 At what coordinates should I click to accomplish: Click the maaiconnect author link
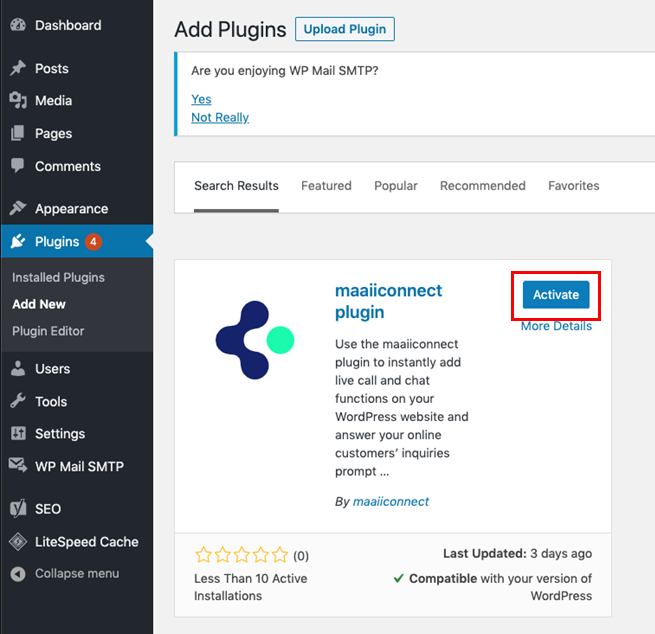click(391, 502)
